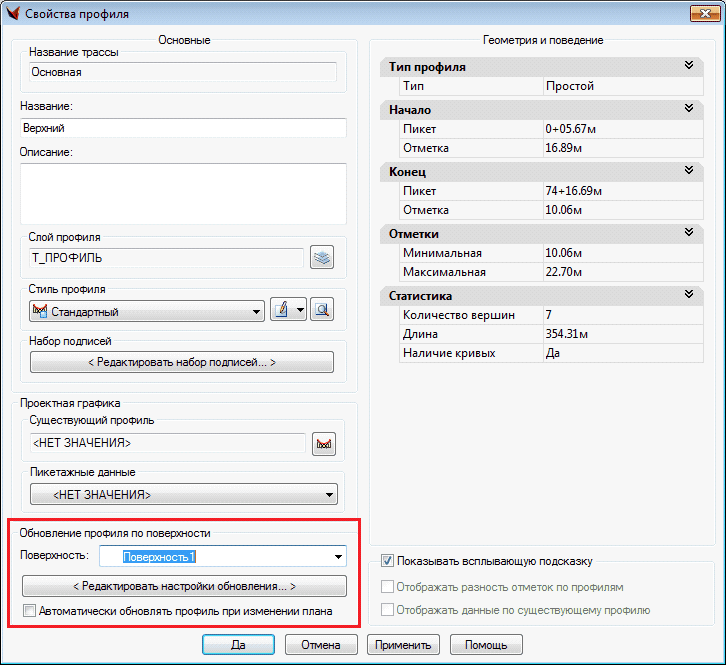The width and height of the screenshot is (726, 665).
Task: Open the Пикетажные данные dropdown
Action: (330, 494)
